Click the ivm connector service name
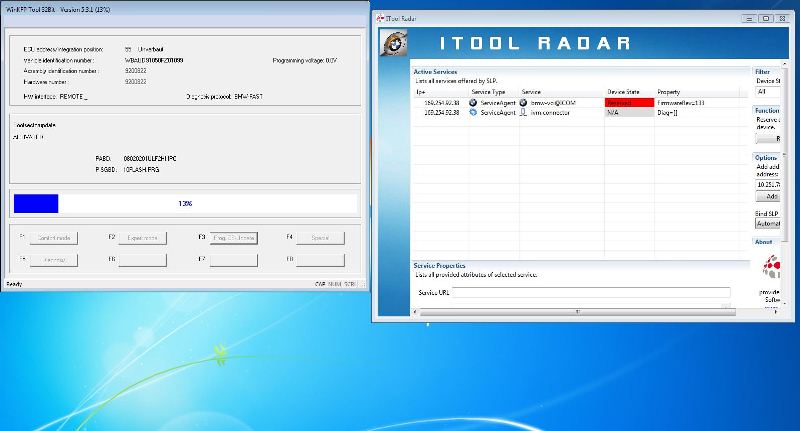Viewport: 800px width, 431px height. pos(549,113)
